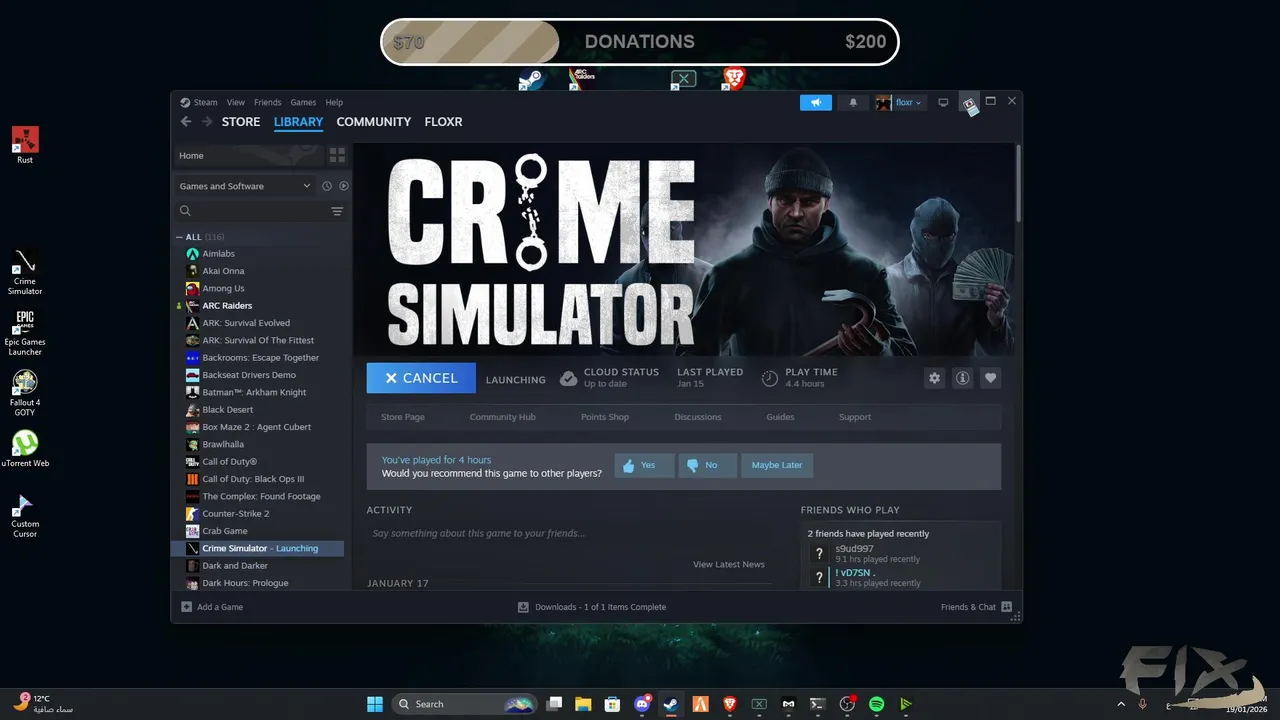The image size is (1280, 720).
Task: Show hidden system tray icons chevron
Action: click(1120, 704)
